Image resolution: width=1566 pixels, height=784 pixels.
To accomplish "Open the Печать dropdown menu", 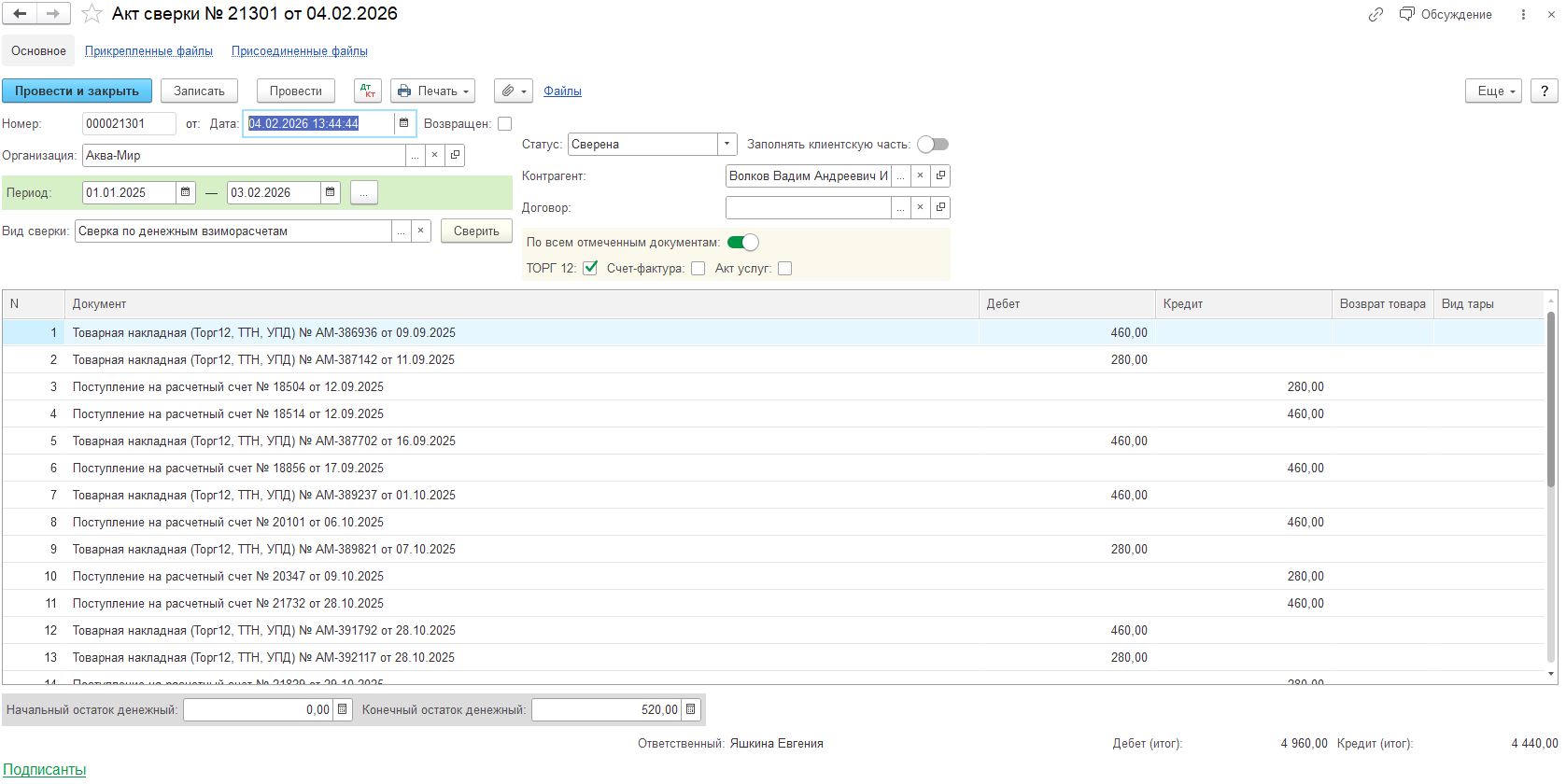I will point(433,91).
